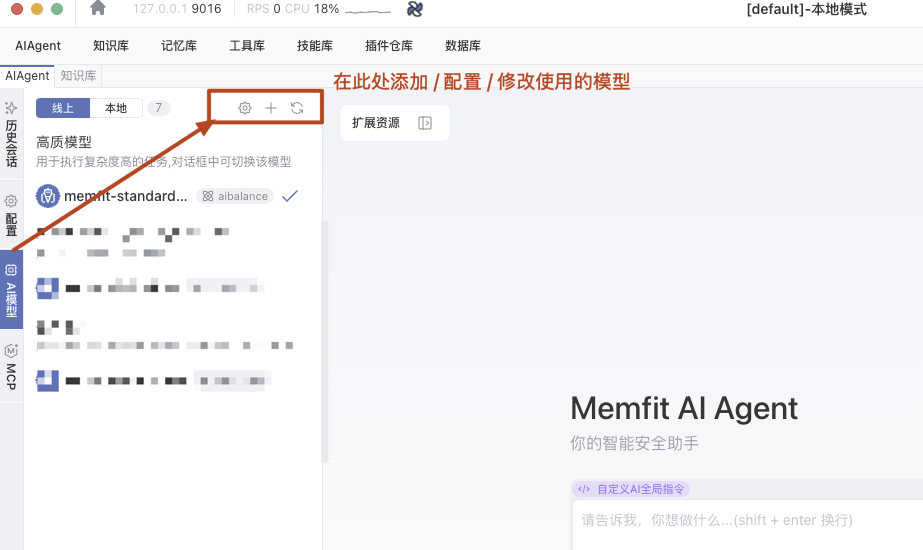Click the address 127.0.0.1 9016
Screen dimensions: 923x550
(x=177, y=9)
